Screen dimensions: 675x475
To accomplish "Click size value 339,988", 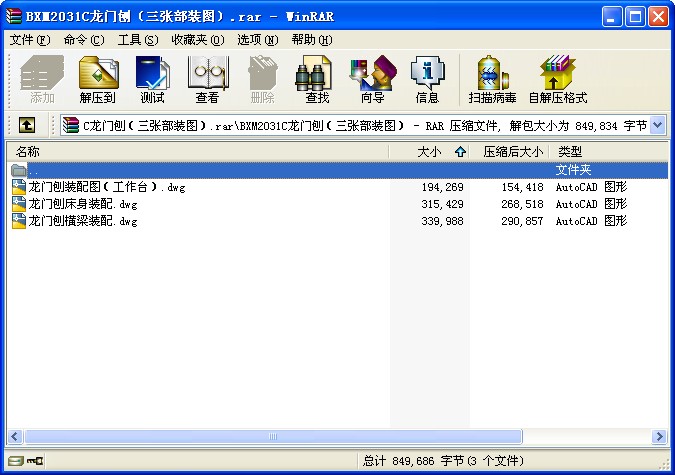I will coord(442,221).
